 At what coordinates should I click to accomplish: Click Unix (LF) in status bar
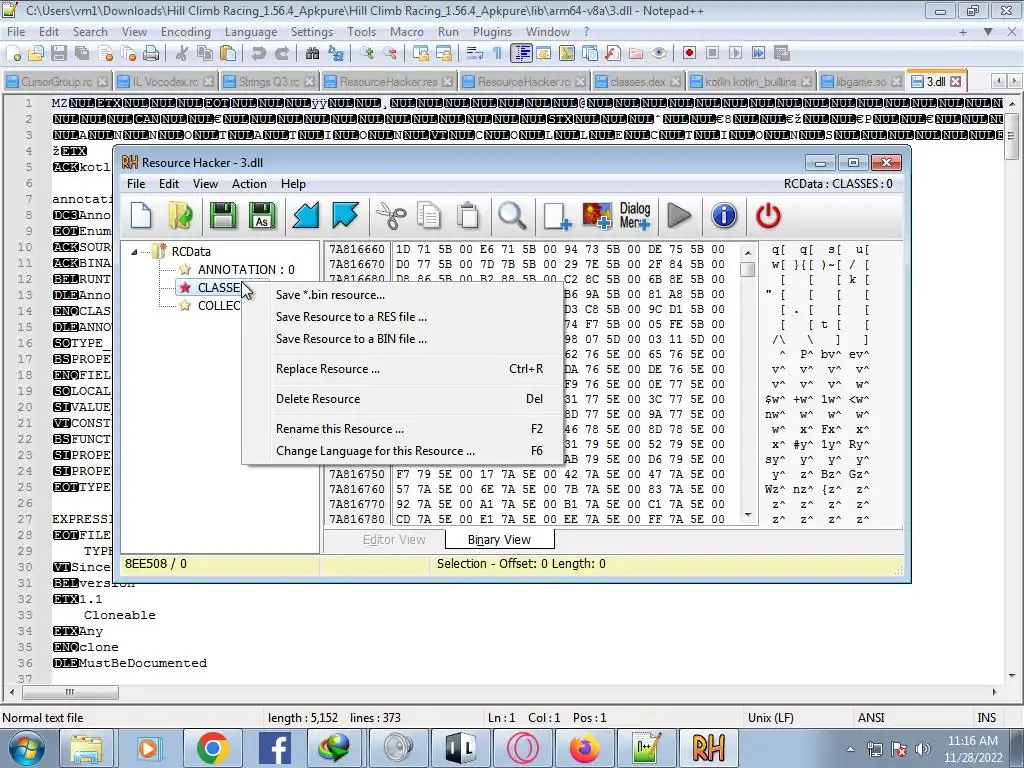(771, 718)
